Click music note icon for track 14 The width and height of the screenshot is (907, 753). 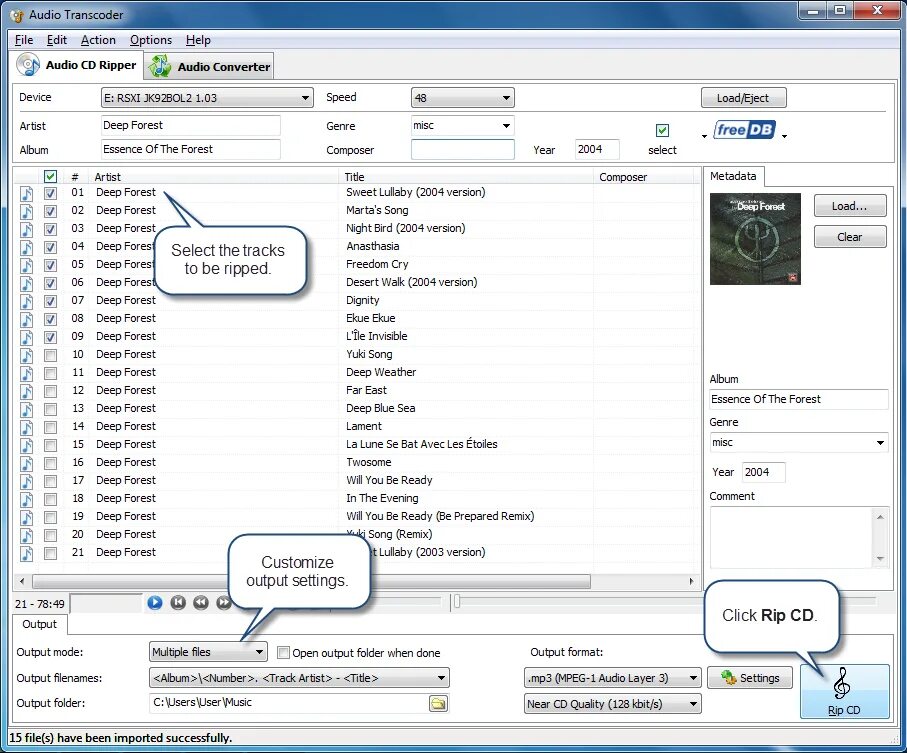tap(27, 427)
